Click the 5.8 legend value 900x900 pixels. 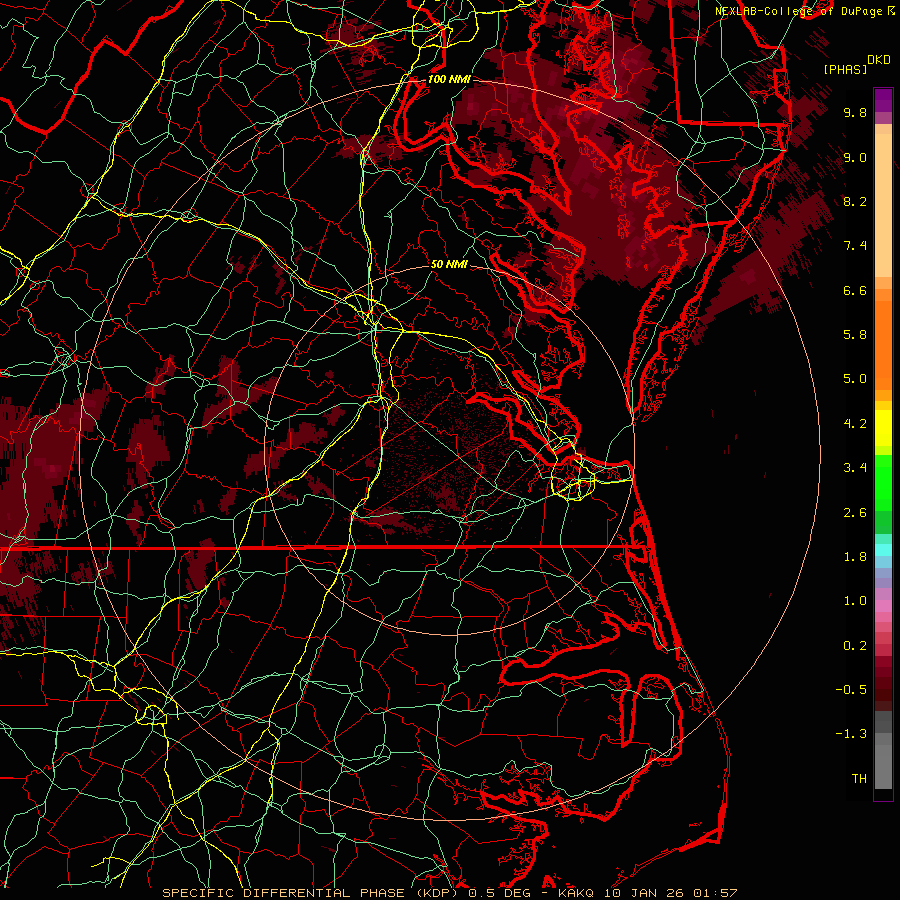point(855,335)
